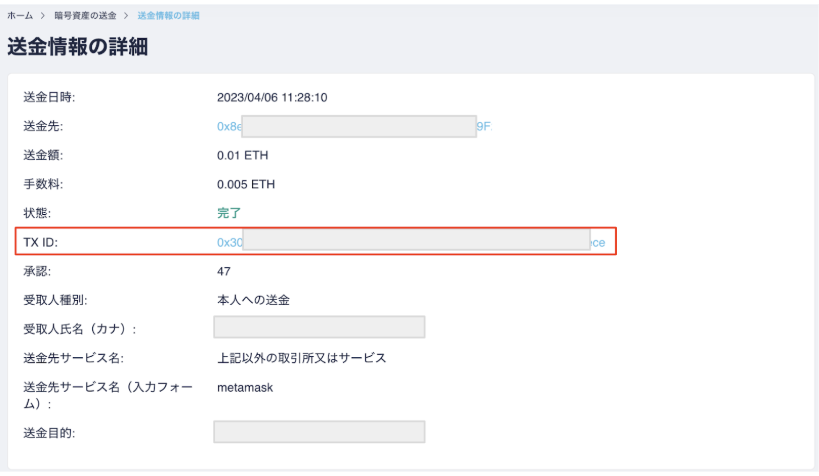Viewport: 819px width, 476px height.
Task: Click the 送金情報の詳細 page heading
Action: (x=78, y=48)
